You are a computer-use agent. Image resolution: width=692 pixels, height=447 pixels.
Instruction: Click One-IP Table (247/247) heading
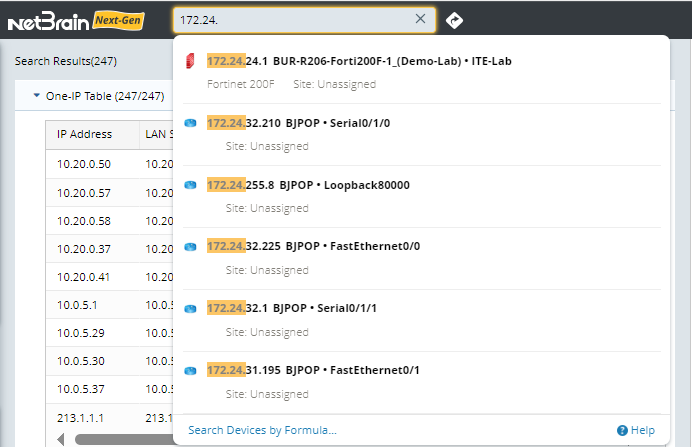click(x=105, y=96)
